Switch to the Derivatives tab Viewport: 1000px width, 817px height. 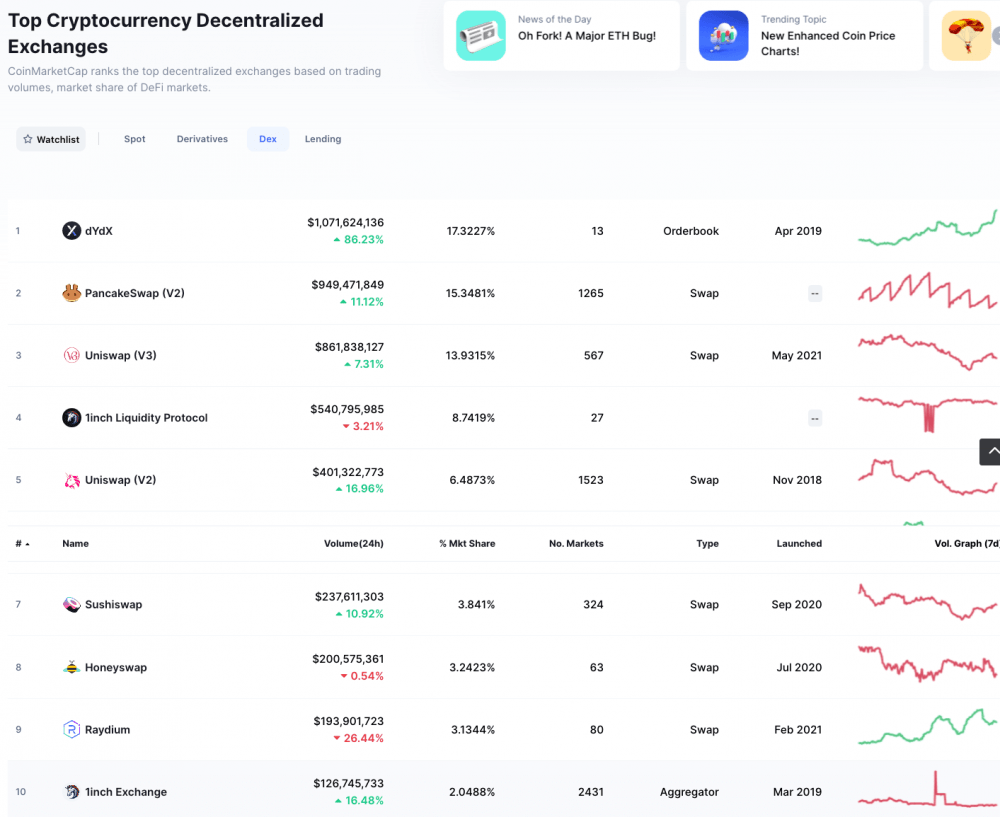[x=202, y=139]
